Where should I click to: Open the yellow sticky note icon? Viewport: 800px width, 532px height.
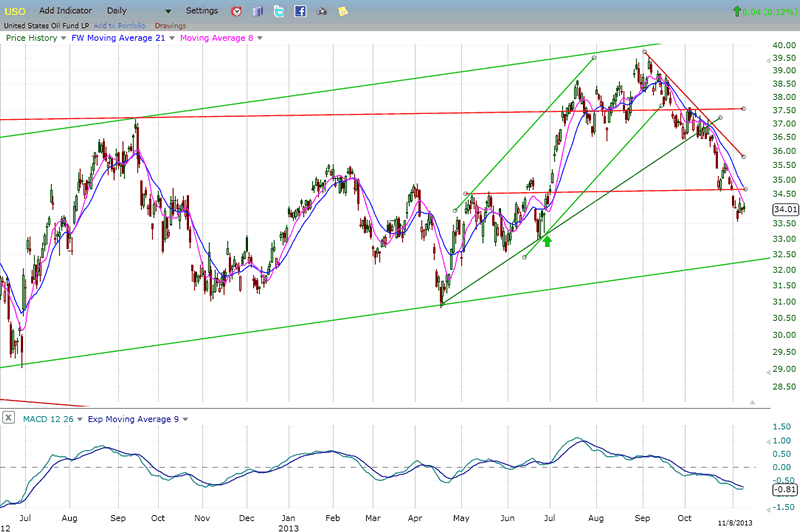[x=343, y=11]
